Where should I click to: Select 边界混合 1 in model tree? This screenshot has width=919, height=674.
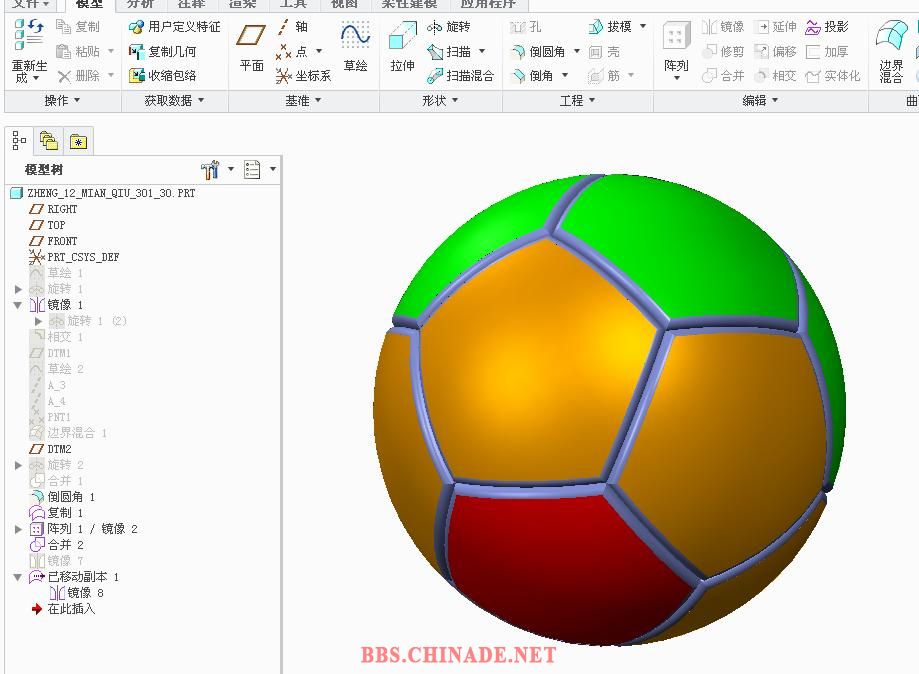(x=68, y=433)
